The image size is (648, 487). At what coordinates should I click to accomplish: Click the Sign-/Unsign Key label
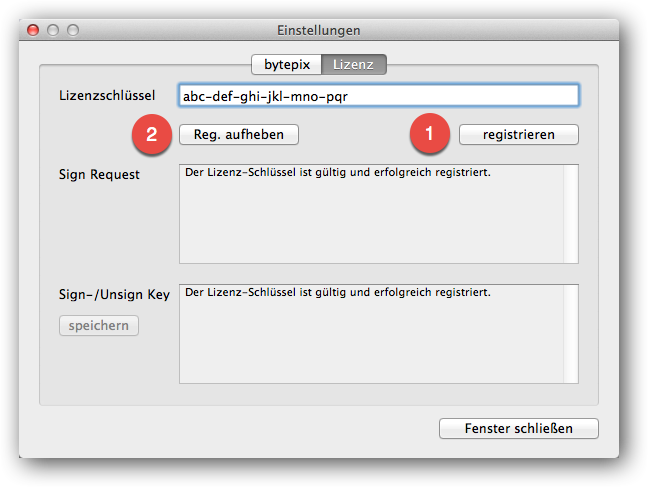[x=114, y=294]
